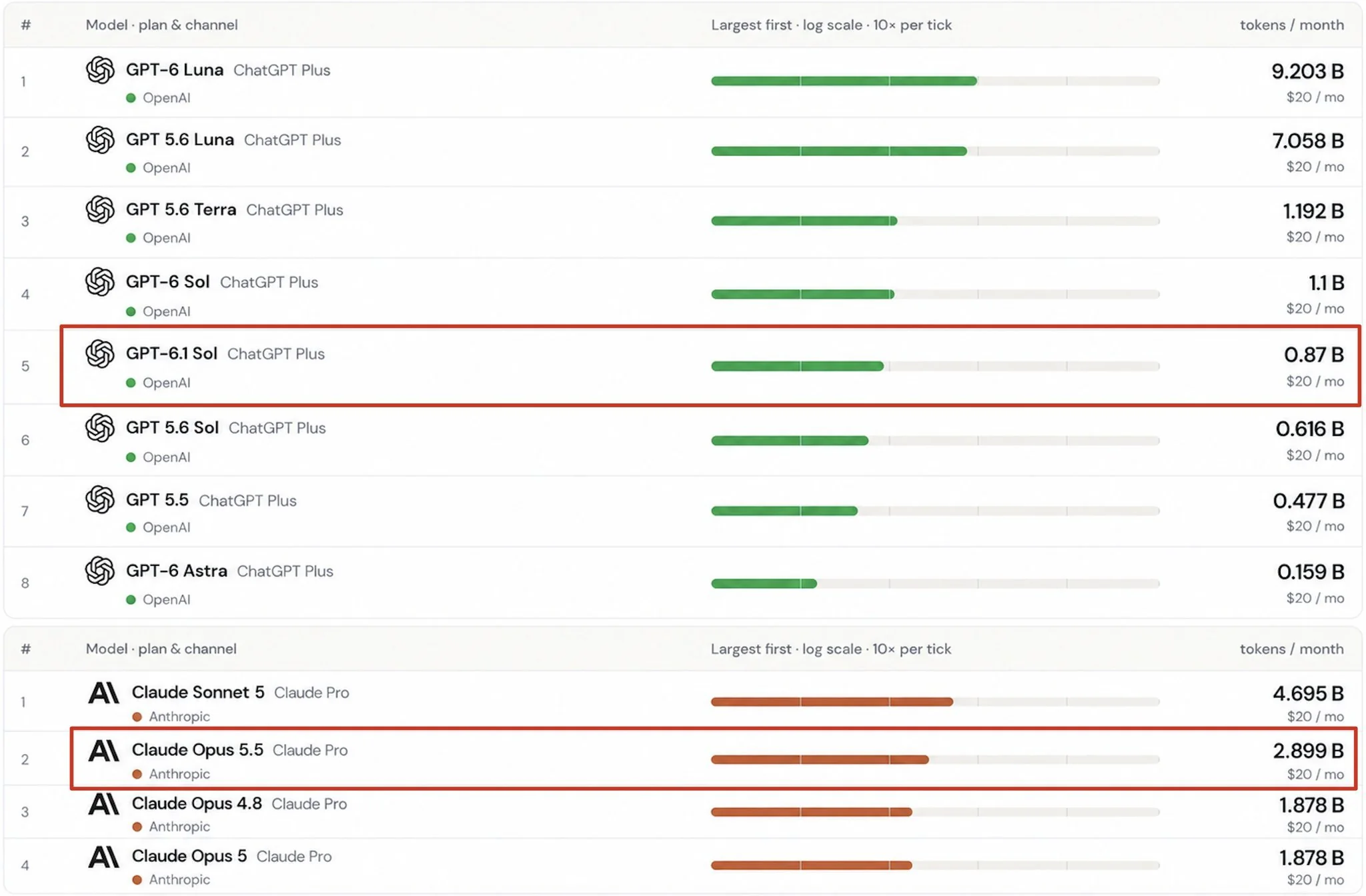Click the Anthropic label under Claude Opus 5.5
Image resolution: width=1366 pixels, height=896 pixels.
[x=179, y=774]
